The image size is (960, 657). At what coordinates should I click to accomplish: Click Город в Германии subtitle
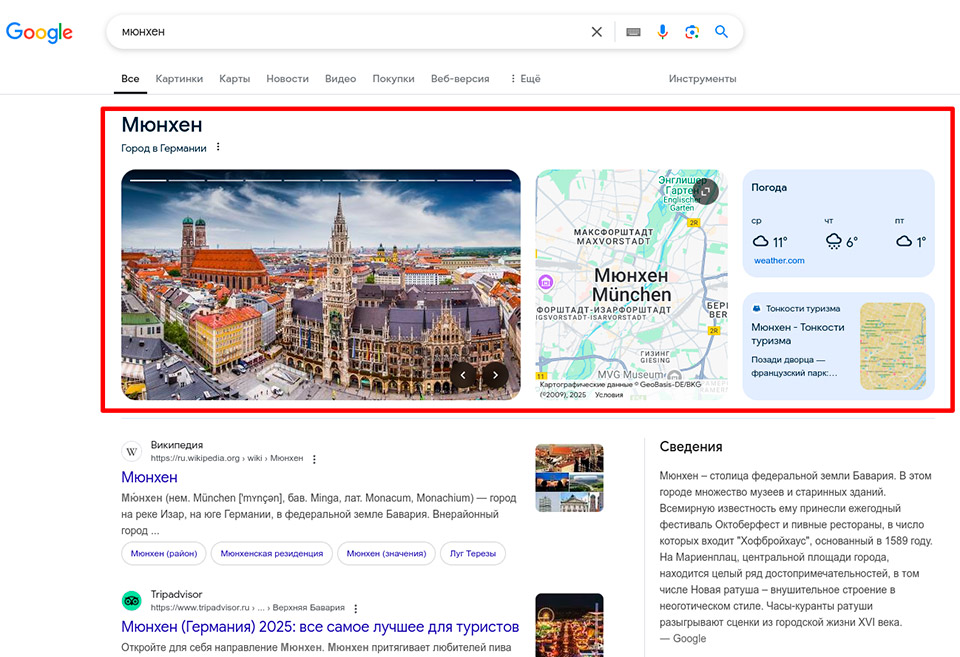point(163,148)
